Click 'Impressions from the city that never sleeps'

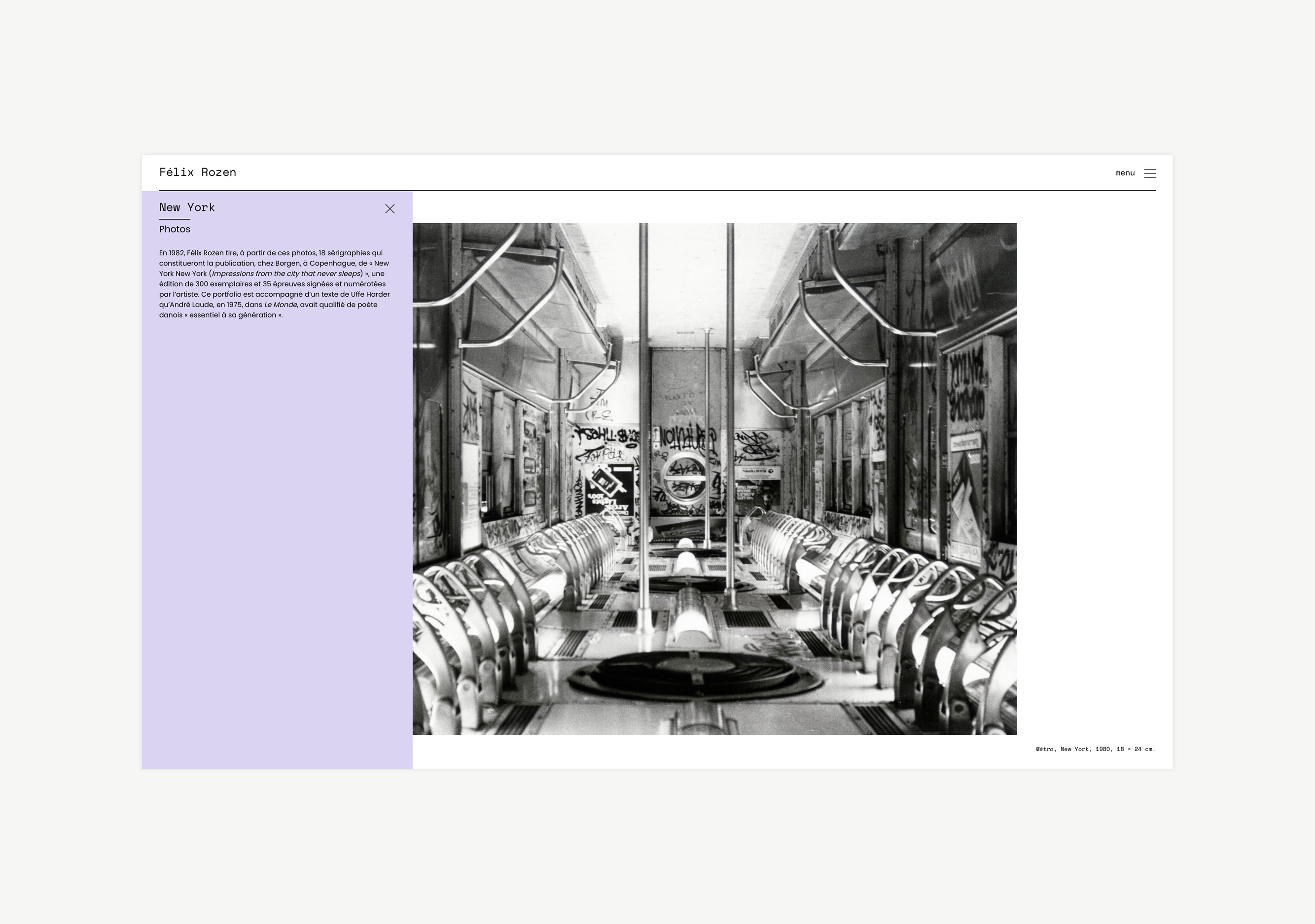[286, 274]
